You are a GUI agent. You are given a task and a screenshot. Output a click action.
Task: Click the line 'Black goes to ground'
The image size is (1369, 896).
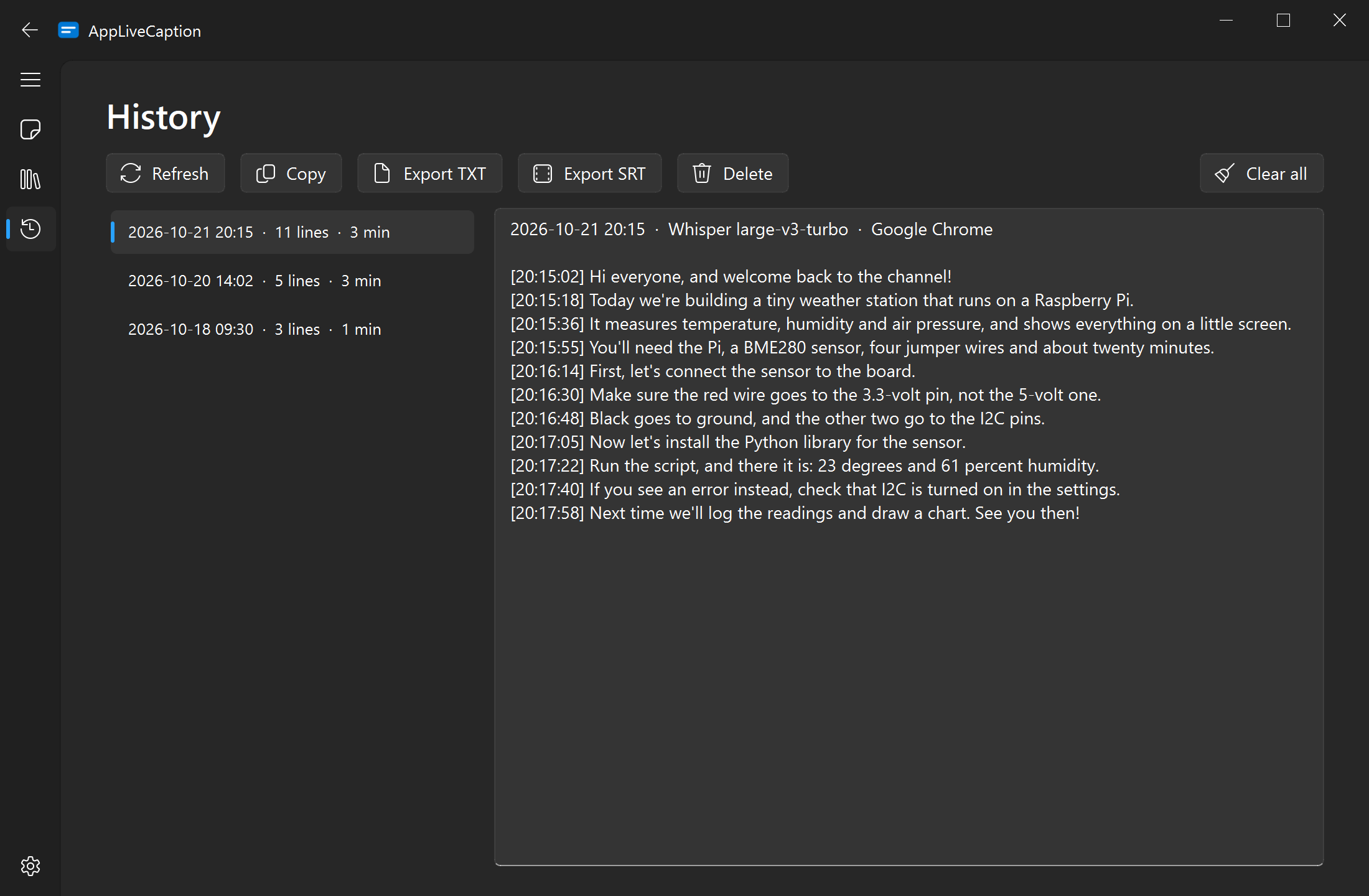click(777, 418)
